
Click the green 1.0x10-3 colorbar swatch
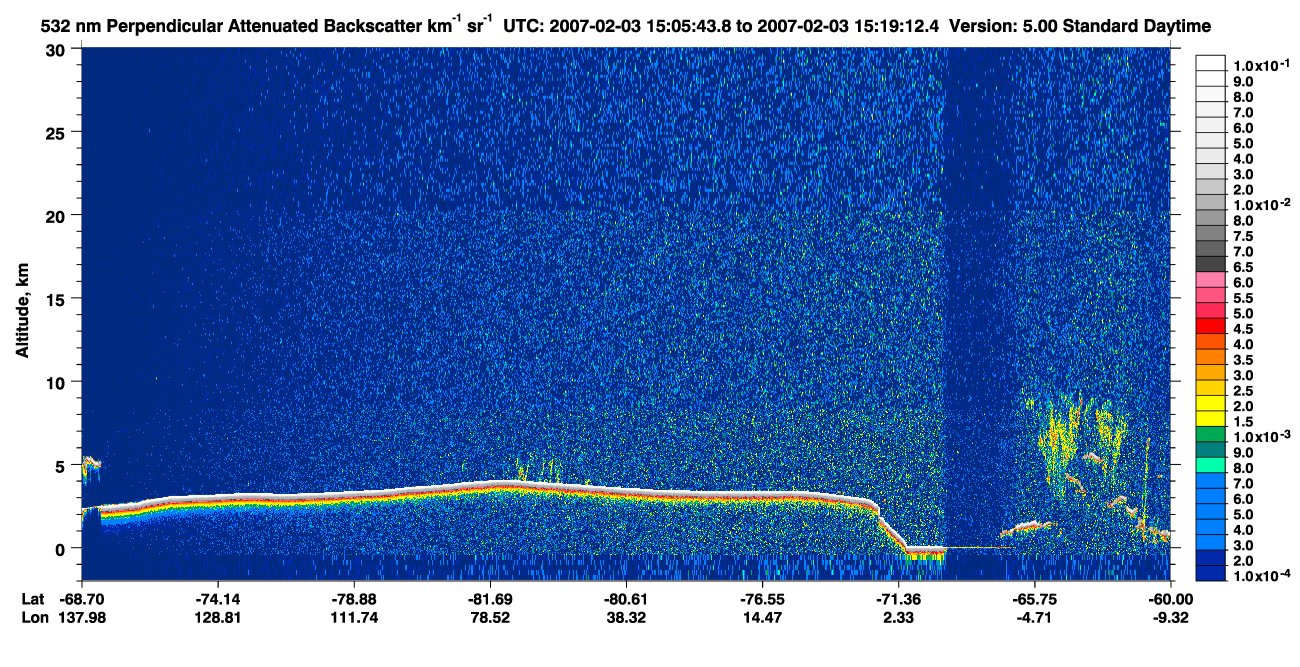[x=1210, y=437]
